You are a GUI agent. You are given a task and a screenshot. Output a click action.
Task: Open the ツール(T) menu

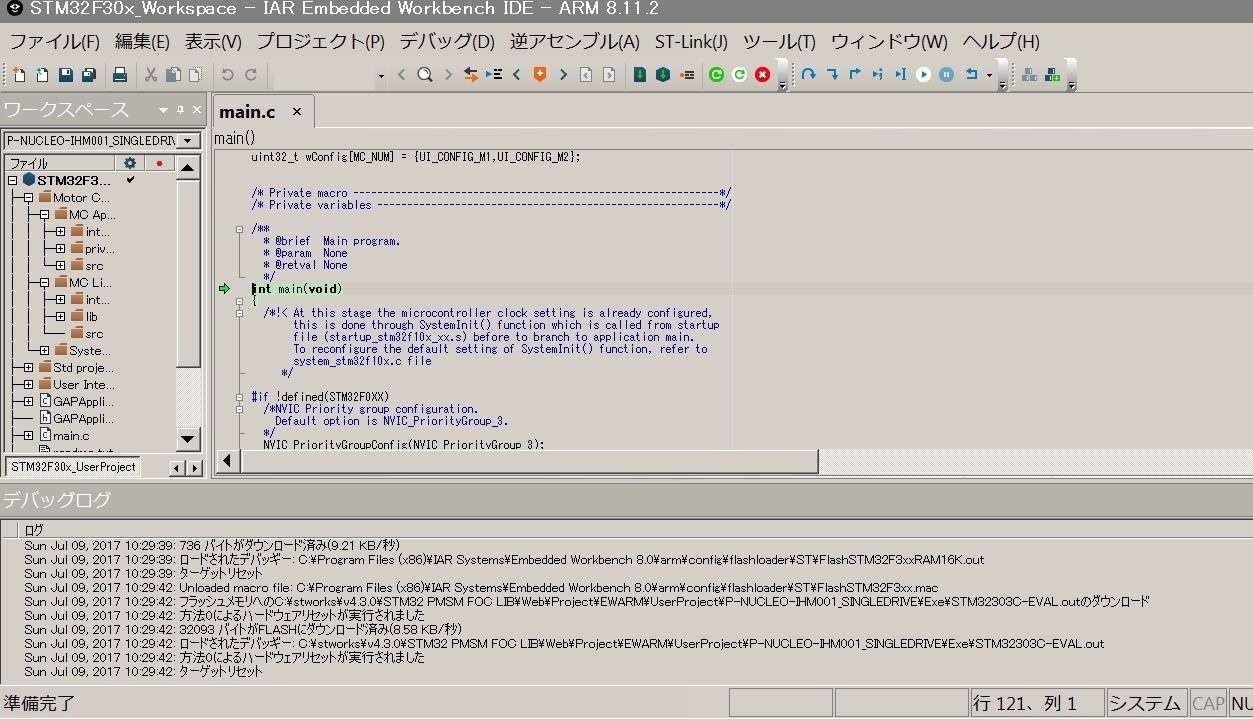(x=779, y=42)
